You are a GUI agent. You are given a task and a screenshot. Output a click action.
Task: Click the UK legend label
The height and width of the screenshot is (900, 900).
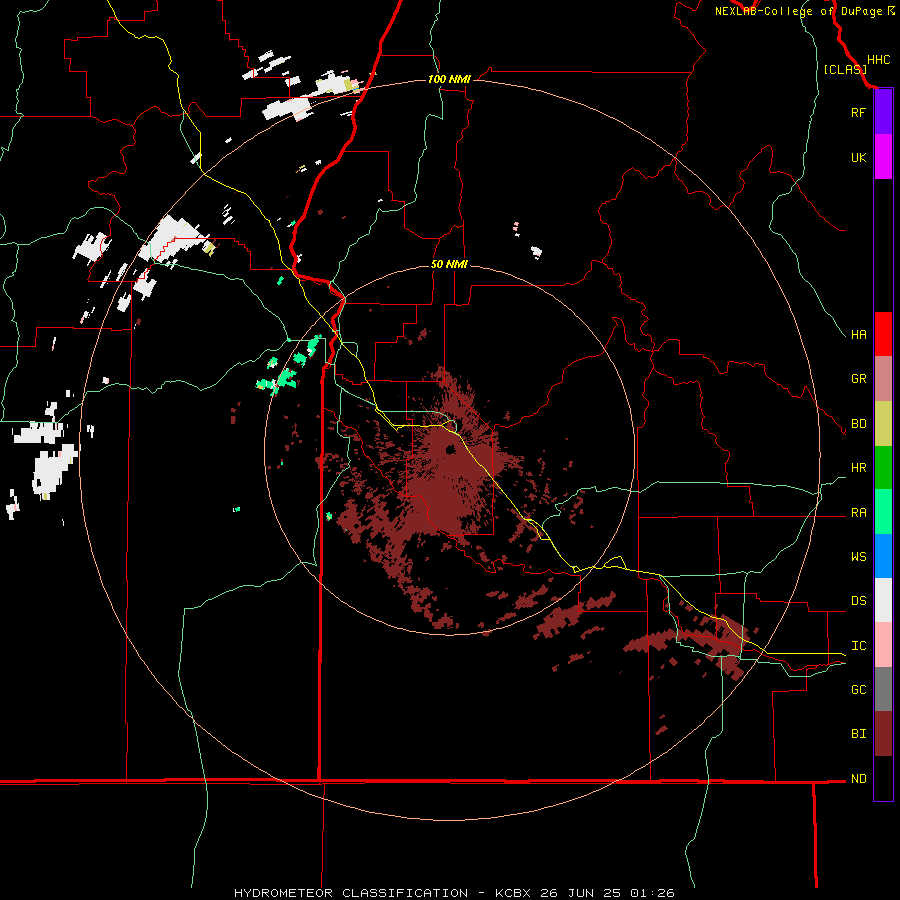[x=858, y=157]
